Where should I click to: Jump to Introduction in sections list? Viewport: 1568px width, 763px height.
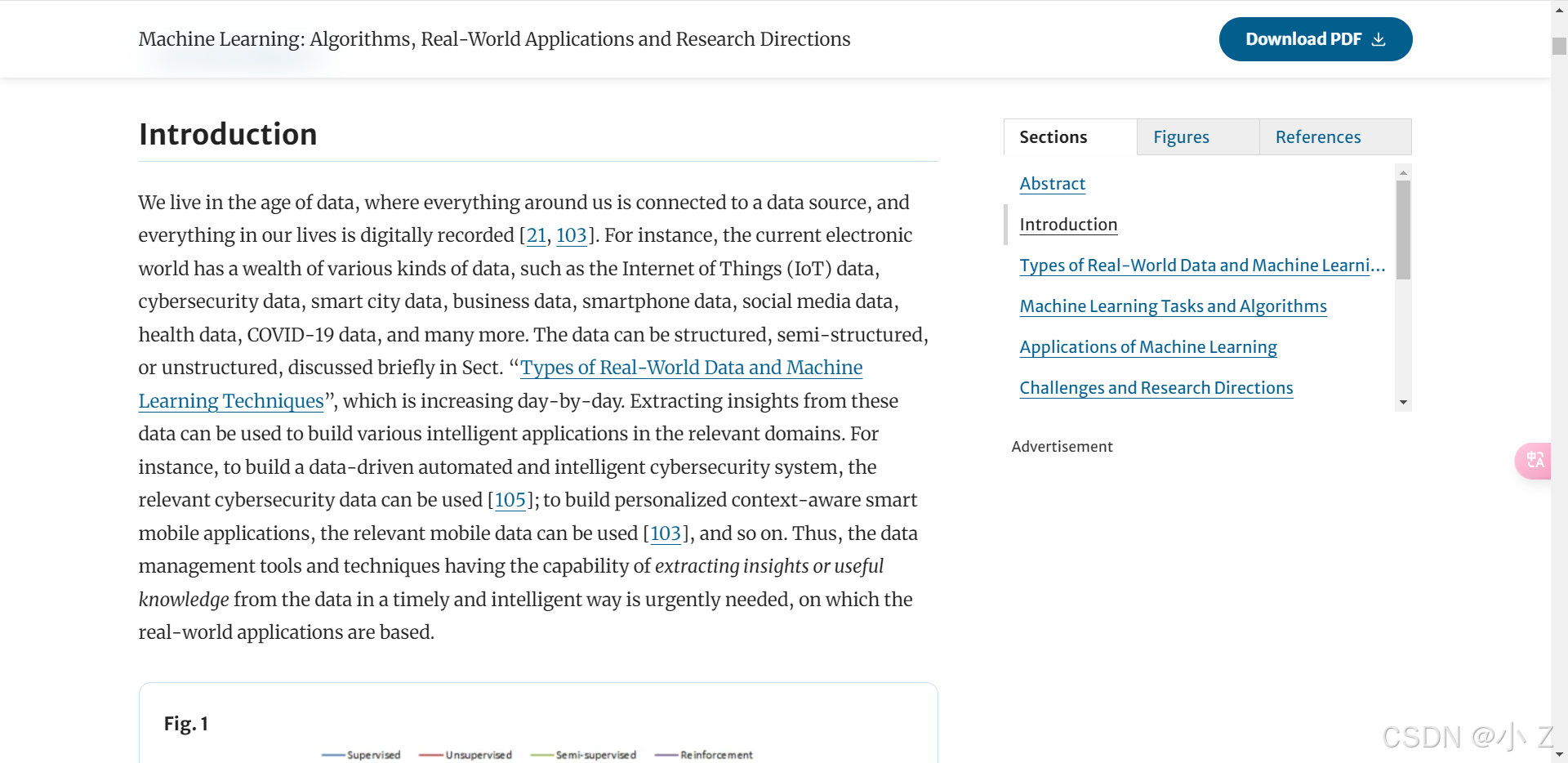pyautogui.click(x=1068, y=225)
